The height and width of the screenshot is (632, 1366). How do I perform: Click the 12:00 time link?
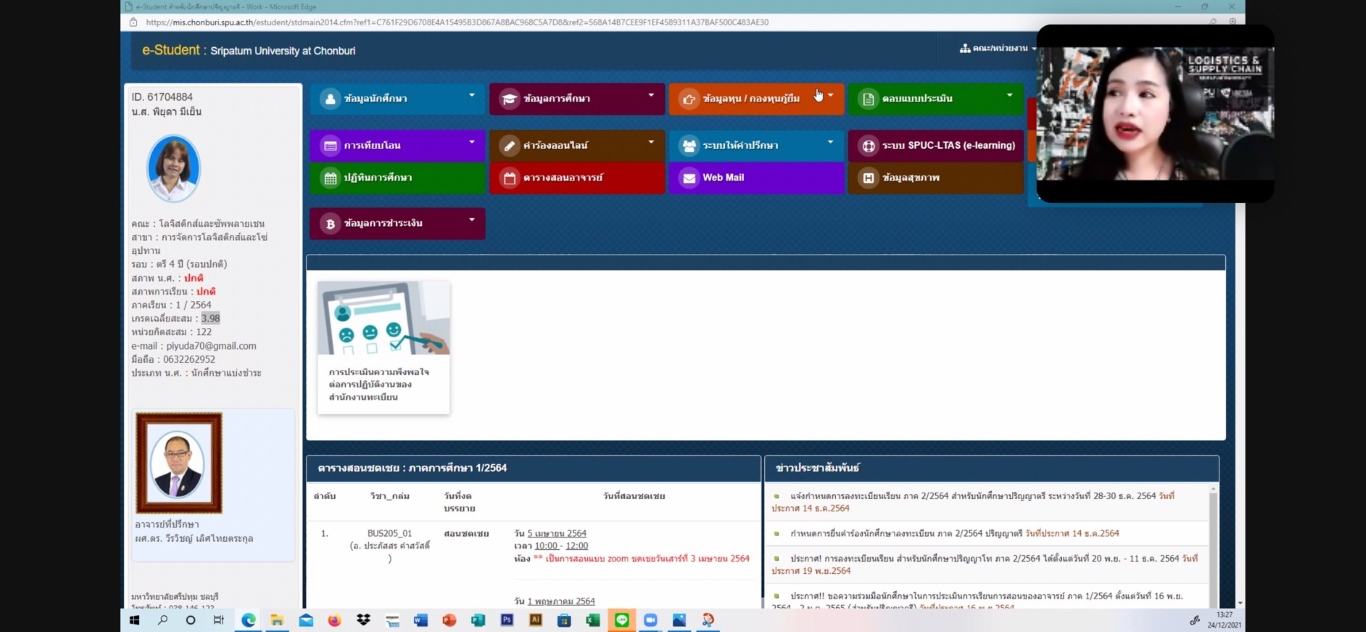pos(576,546)
